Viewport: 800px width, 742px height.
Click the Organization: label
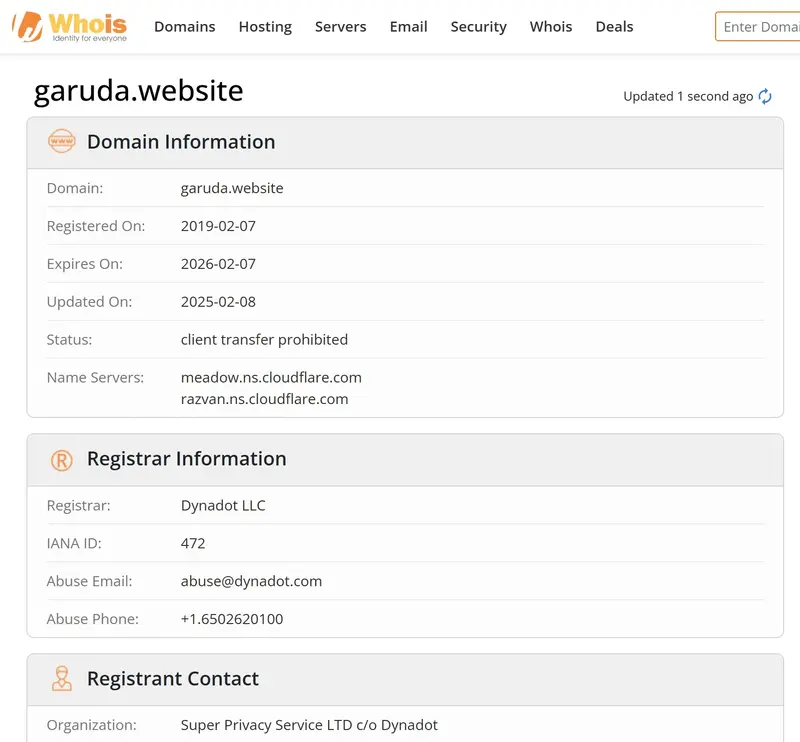92,725
